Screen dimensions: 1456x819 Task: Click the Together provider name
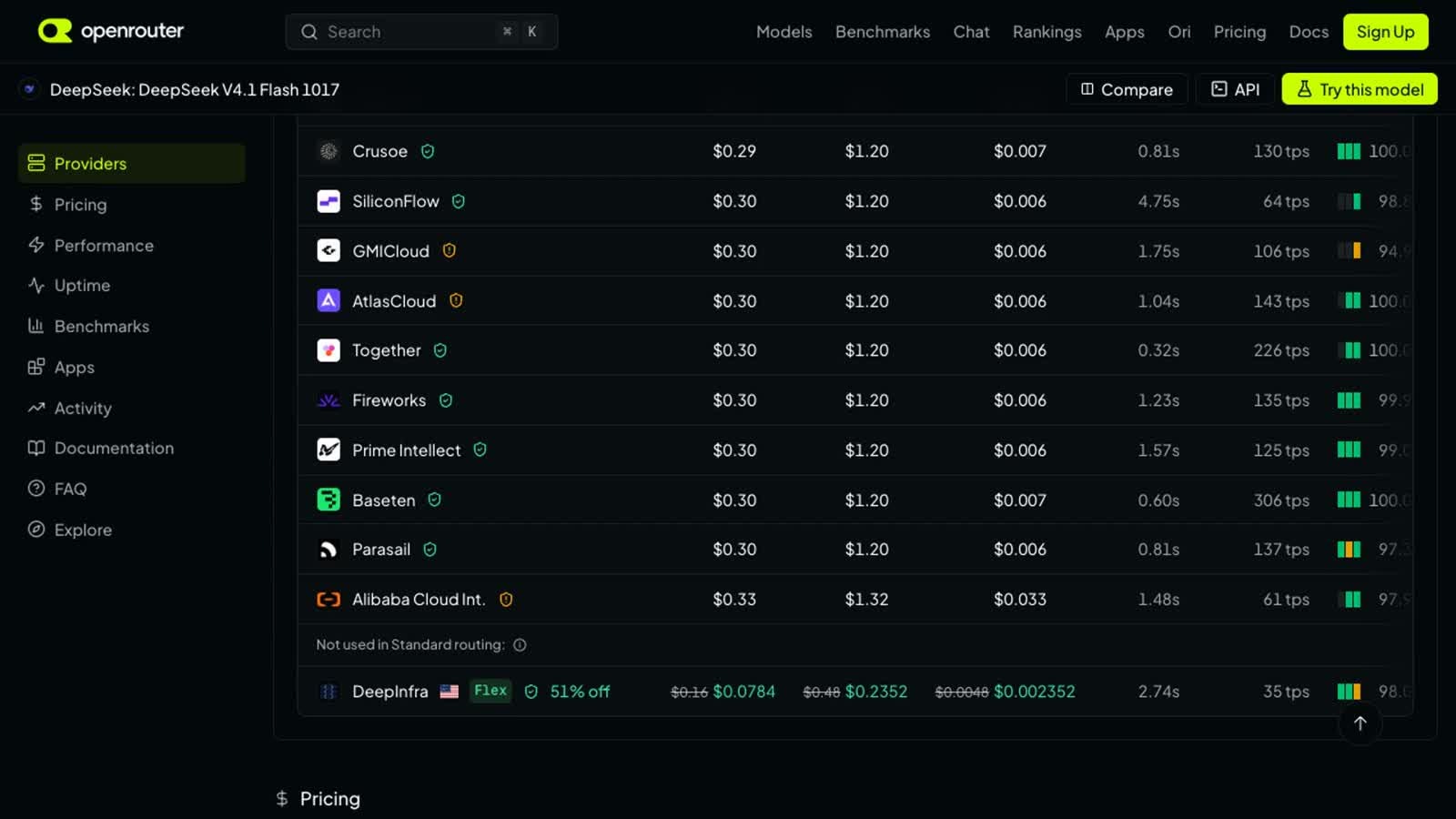[387, 350]
